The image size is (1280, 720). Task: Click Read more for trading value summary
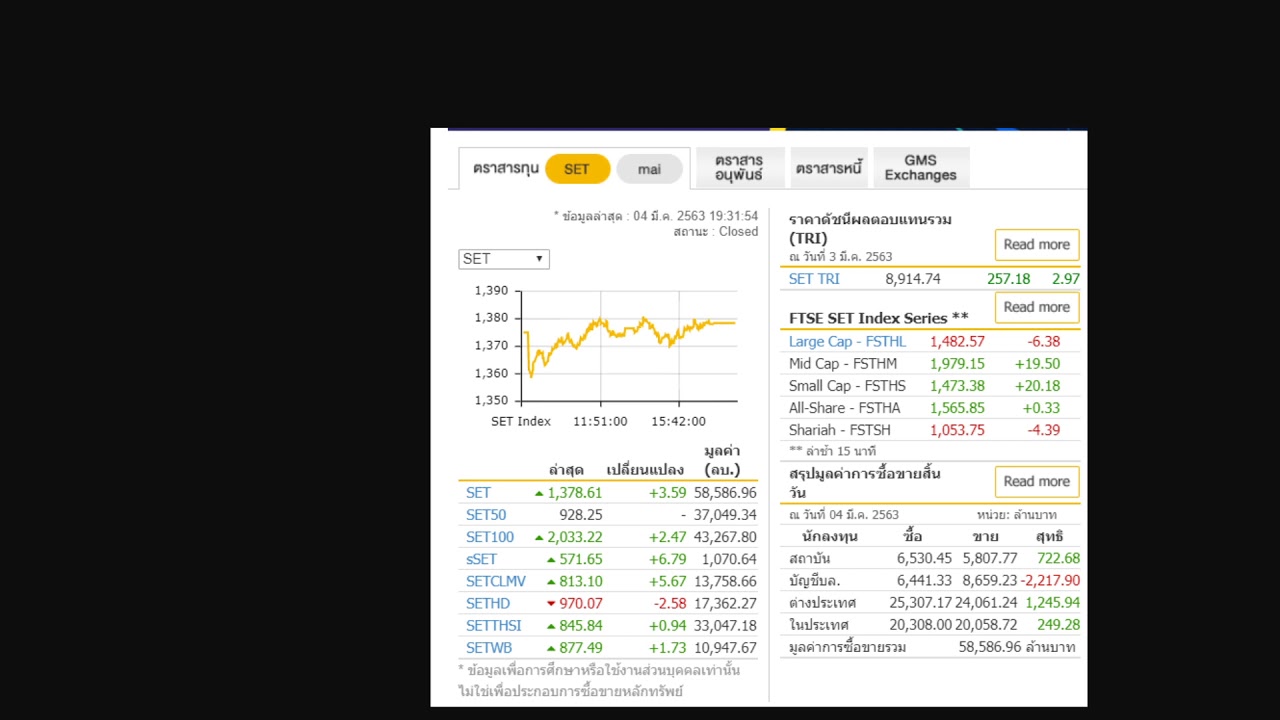coord(1036,481)
